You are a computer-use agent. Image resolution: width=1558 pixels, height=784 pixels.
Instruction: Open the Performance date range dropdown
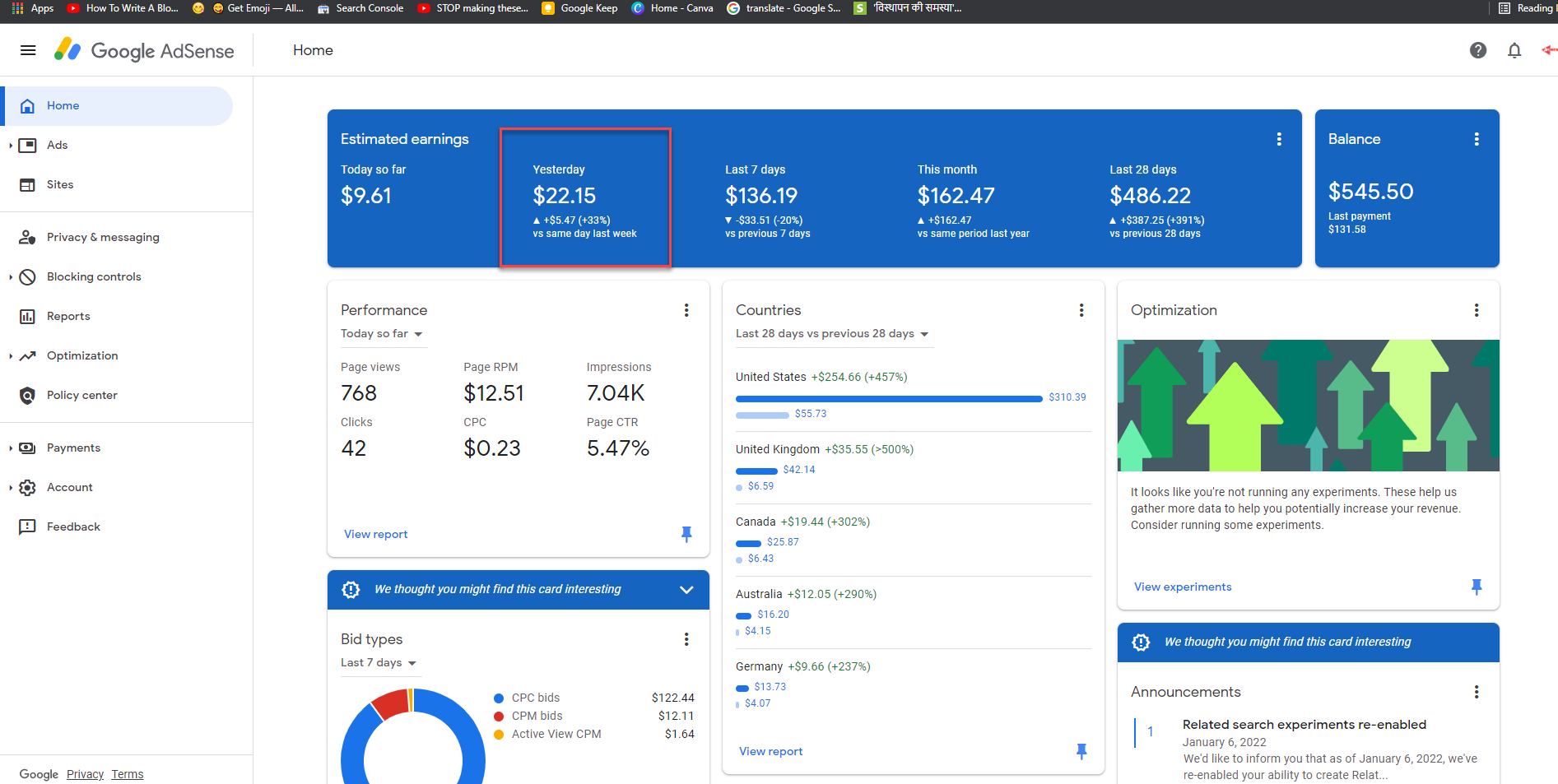click(383, 334)
